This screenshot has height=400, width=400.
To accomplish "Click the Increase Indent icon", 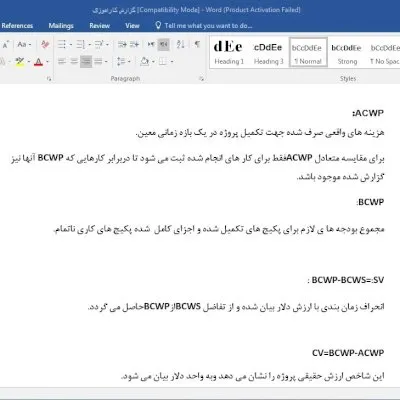I will [134, 44].
